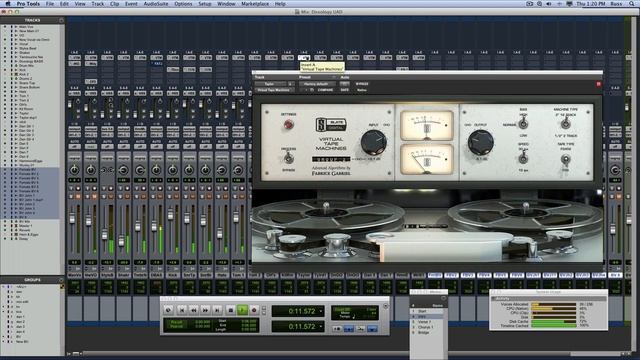Click the Input knob on tape plugin
Image resolution: width=640 pixels, height=360 pixels.
pyautogui.click(x=373, y=142)
